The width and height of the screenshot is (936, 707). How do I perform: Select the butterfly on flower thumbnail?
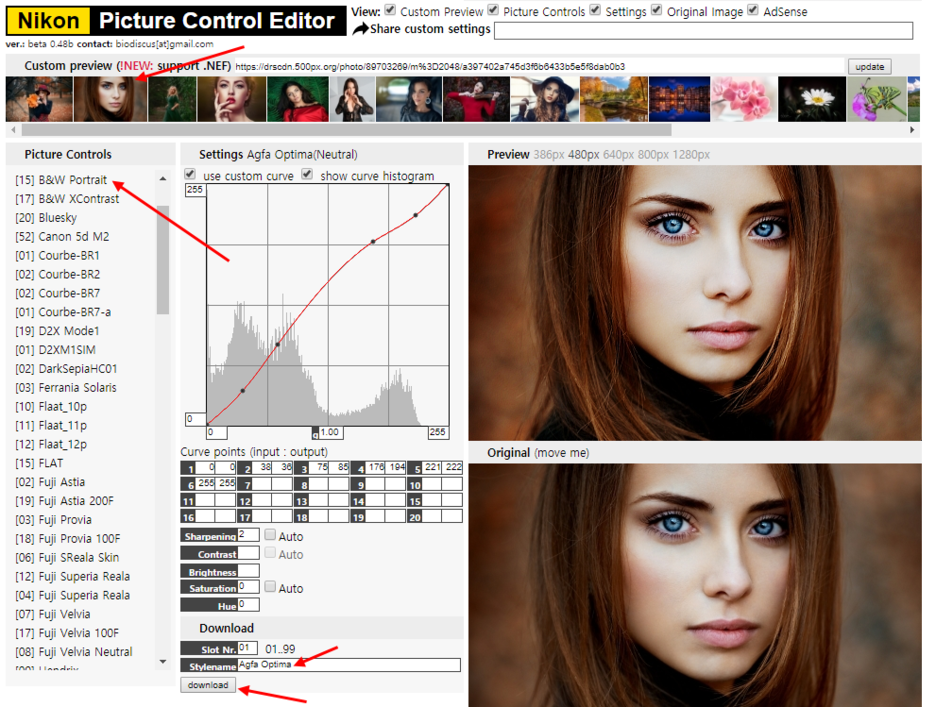pyautogui.click(x=876, y=99)
